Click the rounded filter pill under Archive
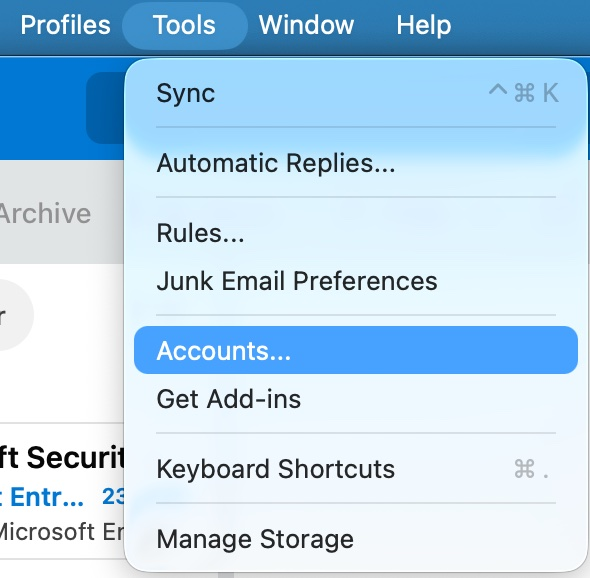This screenshot has width=590, height=578. (16, 315)
